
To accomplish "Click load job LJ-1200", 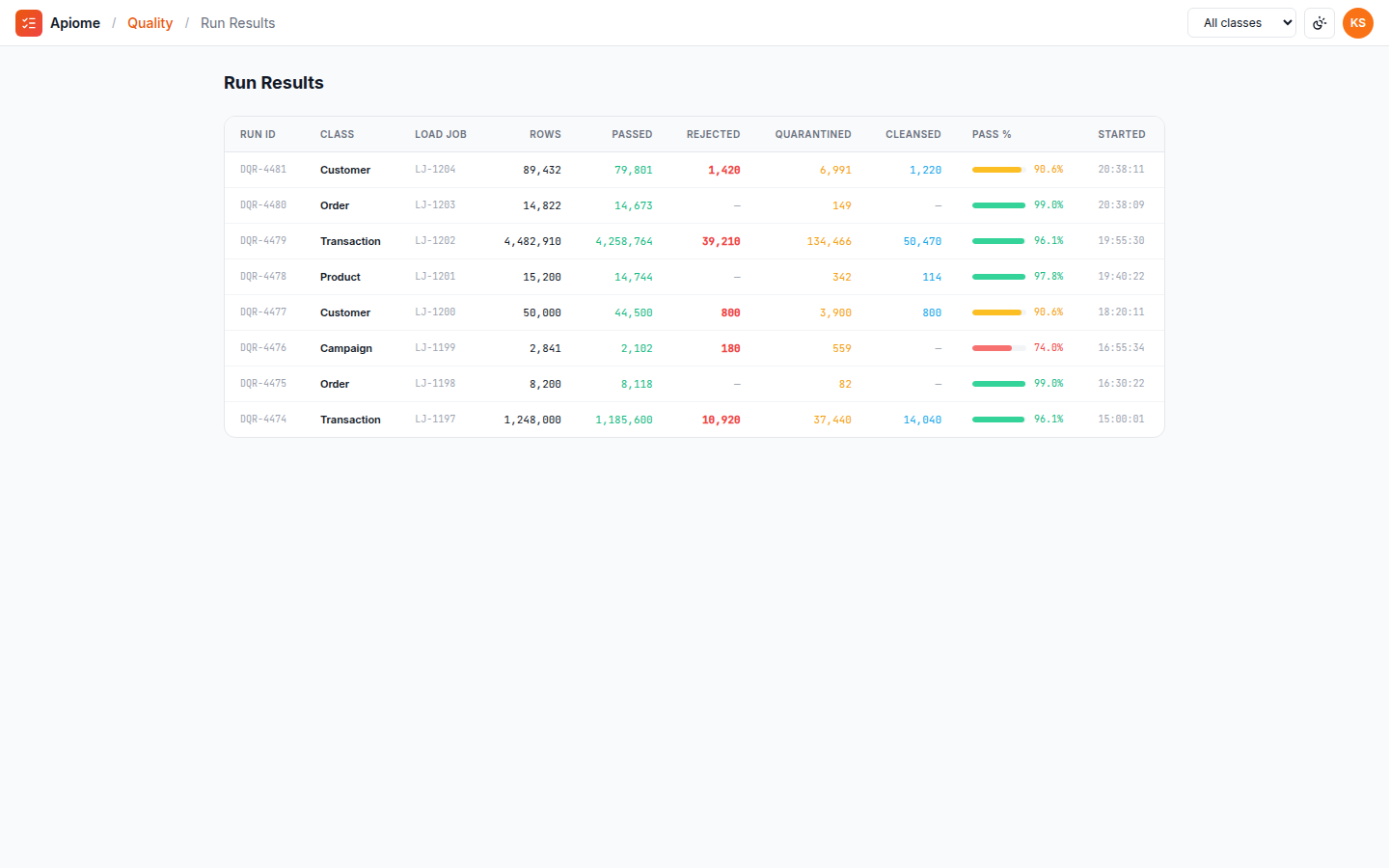I will [435, 312].
